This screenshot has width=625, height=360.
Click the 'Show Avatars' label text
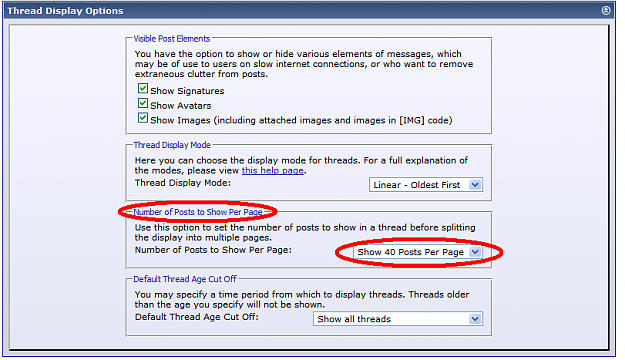point(181,106)
